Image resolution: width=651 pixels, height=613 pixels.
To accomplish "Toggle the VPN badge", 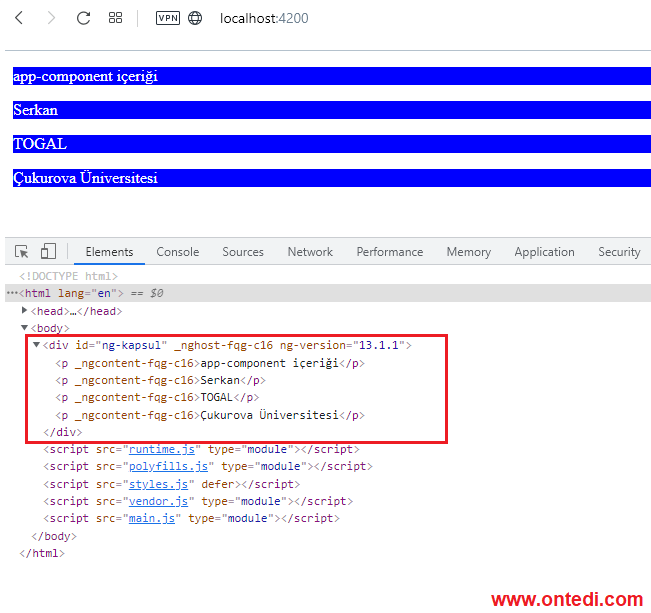I will click(168, 18).
